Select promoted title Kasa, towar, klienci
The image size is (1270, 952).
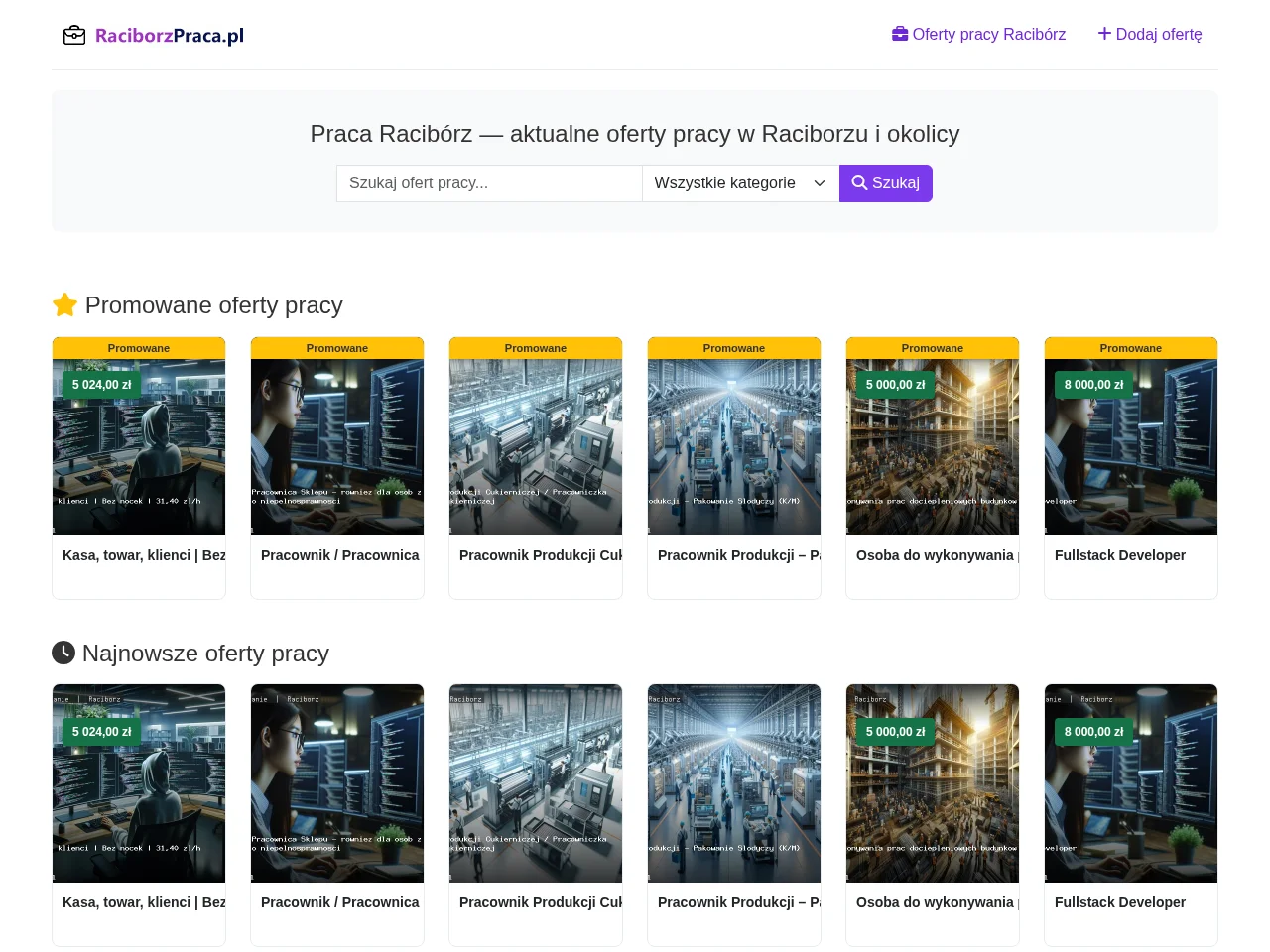tap(144, 555)
